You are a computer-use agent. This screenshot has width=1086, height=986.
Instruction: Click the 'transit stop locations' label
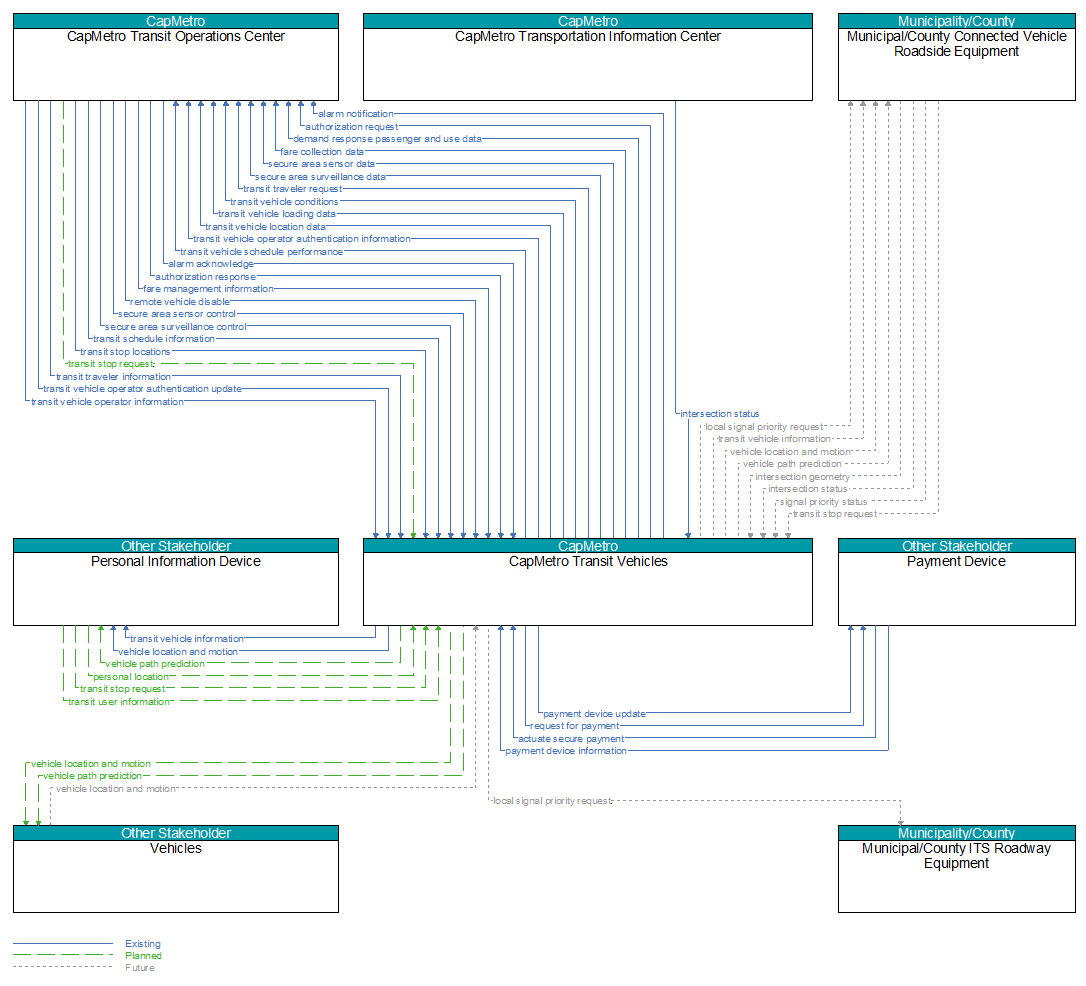[125, 352]
